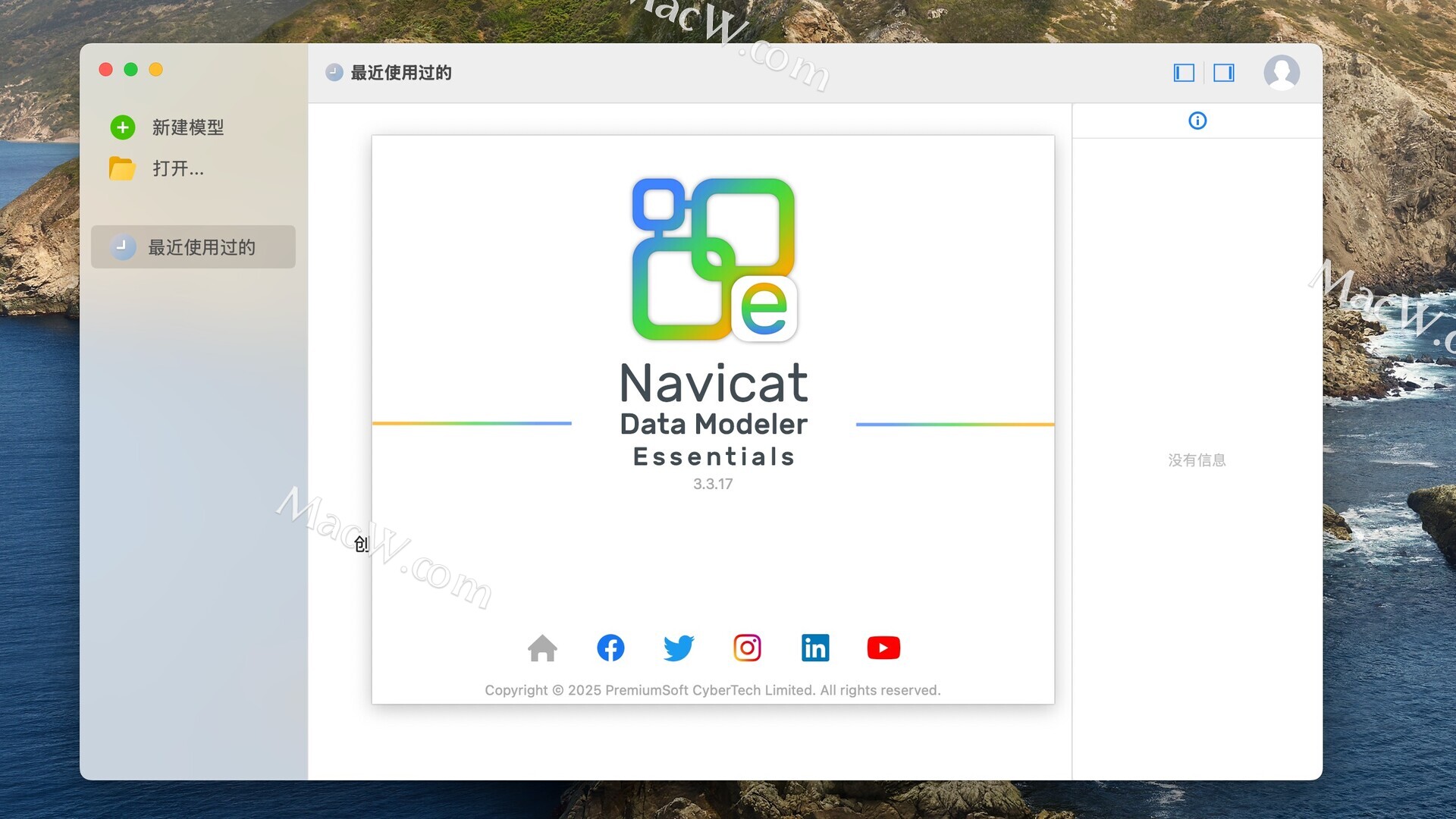
Task: Click the yellow folder Open icon
Action: (x=122, y=168)
